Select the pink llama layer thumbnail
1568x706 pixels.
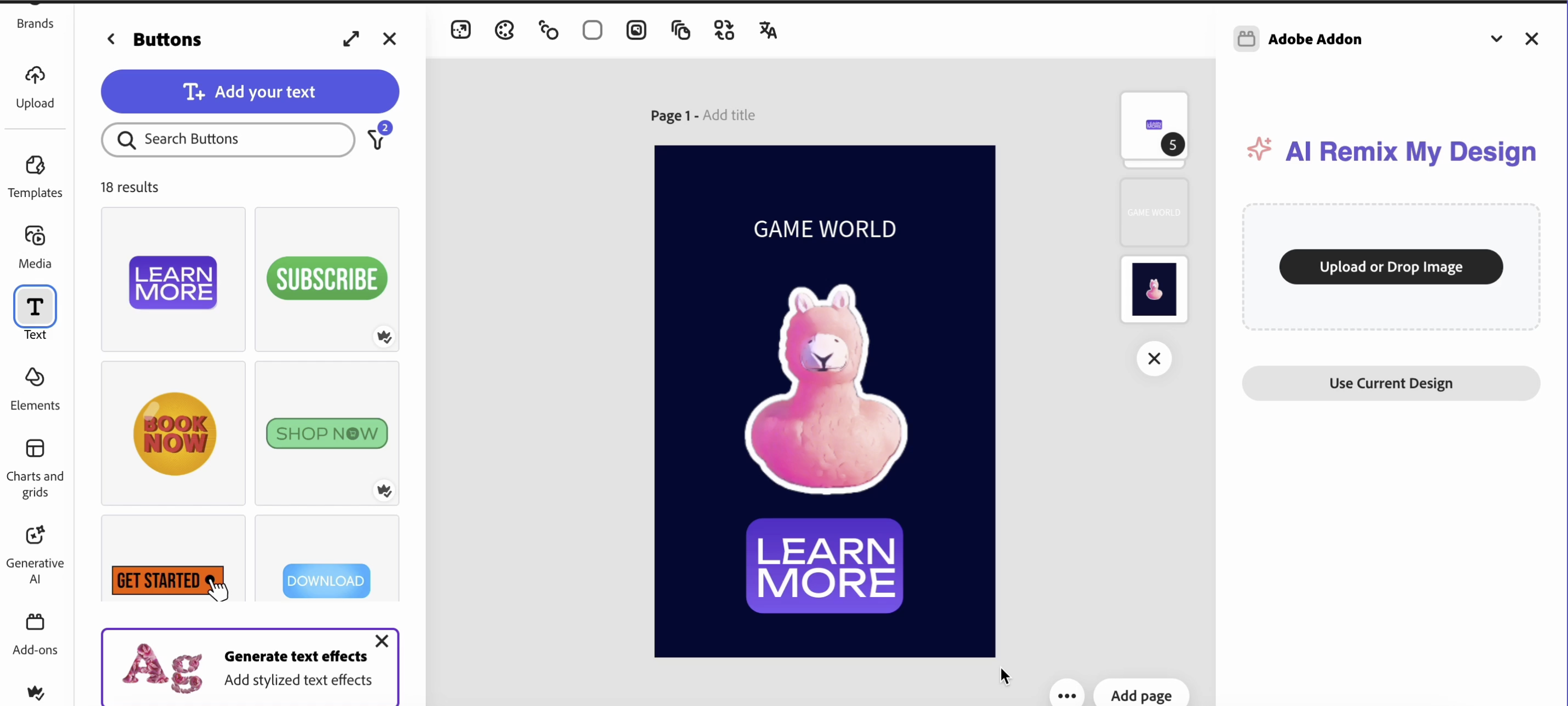1154,289
